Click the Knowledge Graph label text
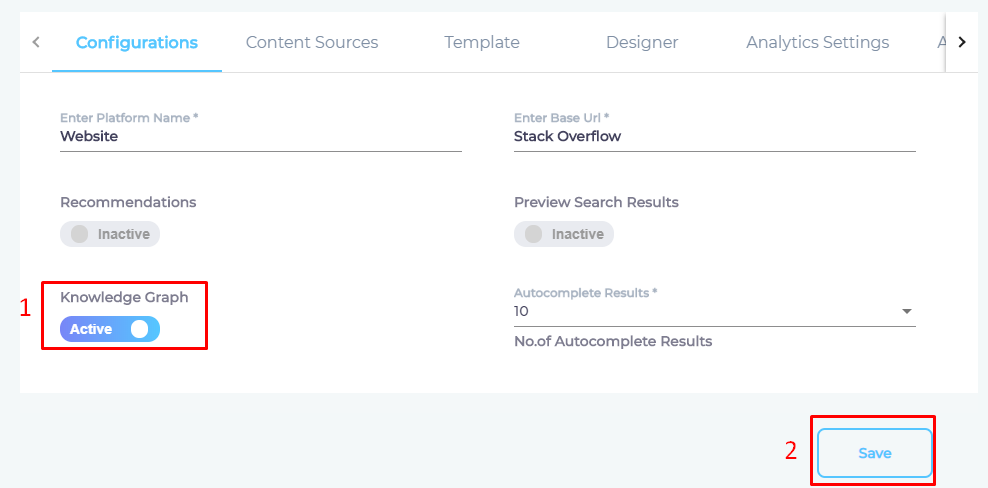The width and height of the screenshot is (988, 488). (x=124, y=297)
